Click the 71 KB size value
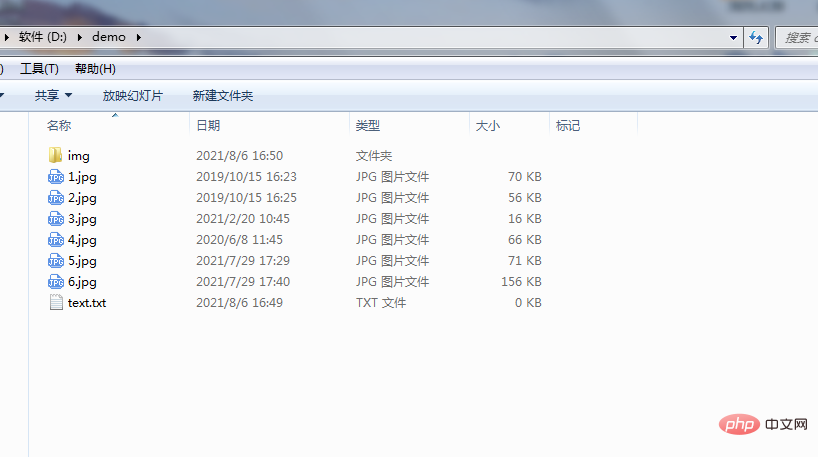 [525, 260]
